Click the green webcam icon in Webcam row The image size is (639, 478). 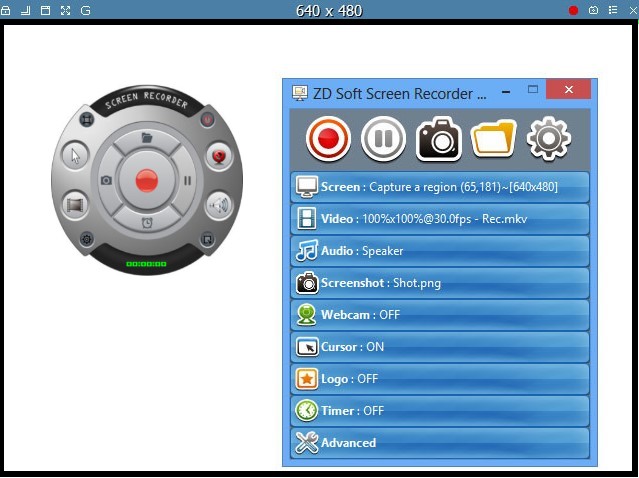306,315
